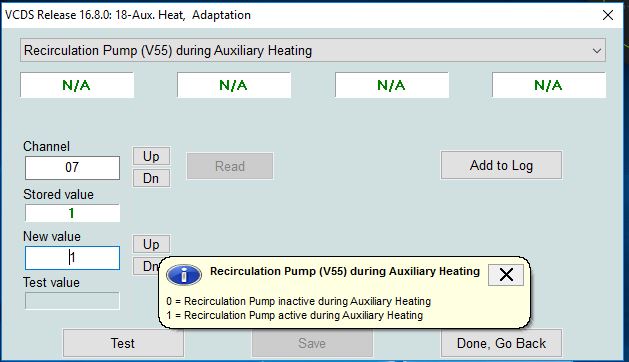Open the adaptation channel dropdown arrow
The image size is (629, 362).
tap(597, 51)
